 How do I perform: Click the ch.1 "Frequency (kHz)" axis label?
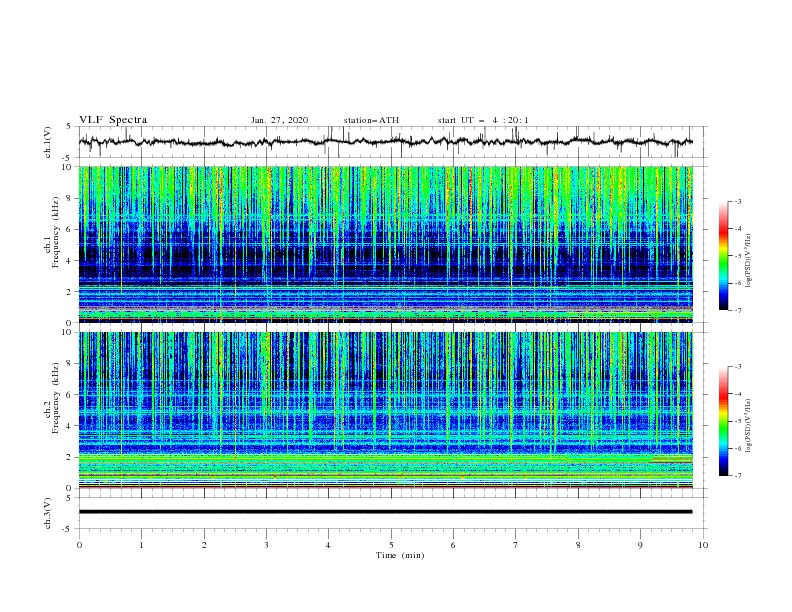[x=56, y=232]
